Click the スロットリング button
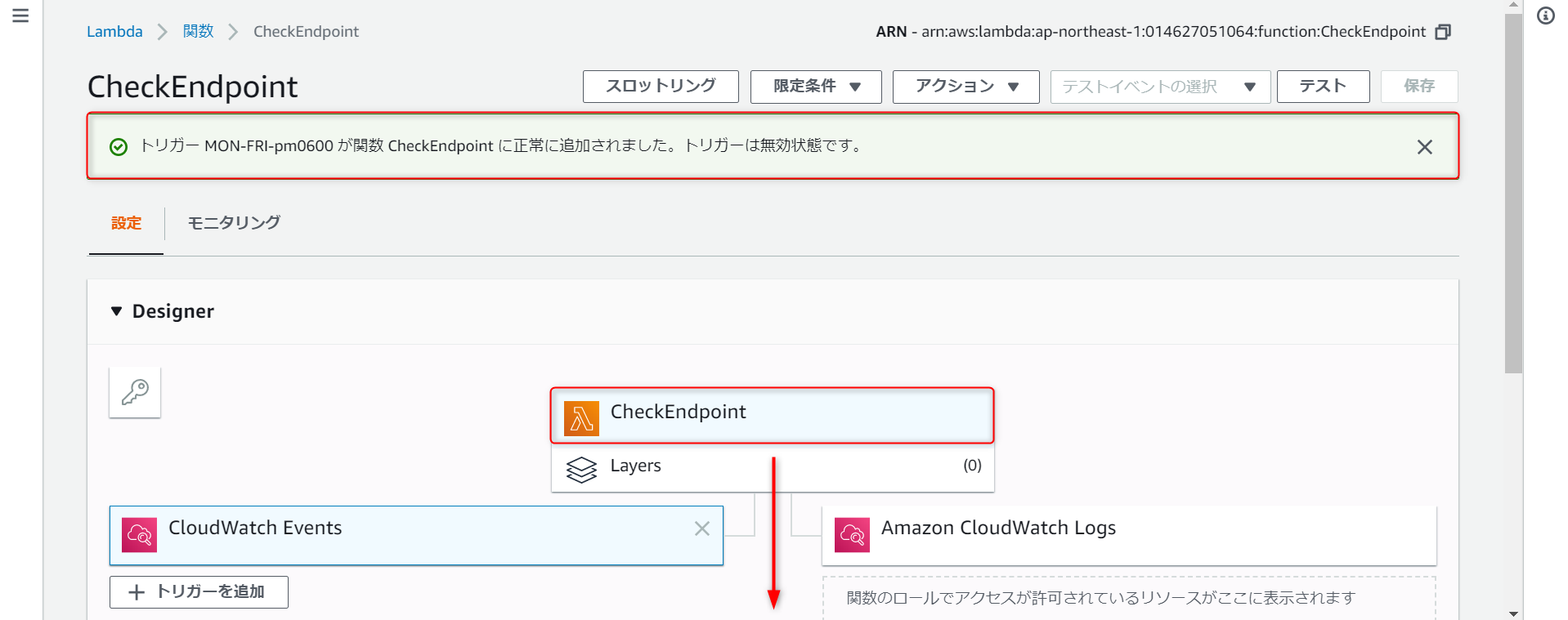This screenshot has width=1568, height=620. (x=661, y=87)
